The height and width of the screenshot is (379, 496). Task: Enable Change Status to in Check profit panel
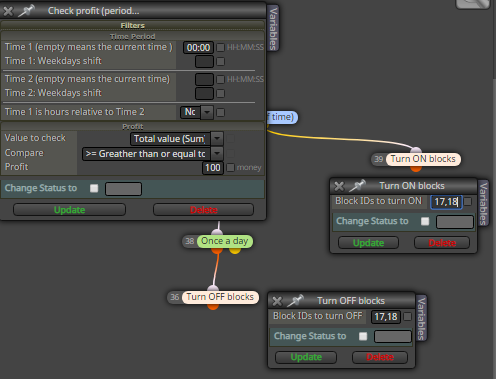tap(94, 188)
